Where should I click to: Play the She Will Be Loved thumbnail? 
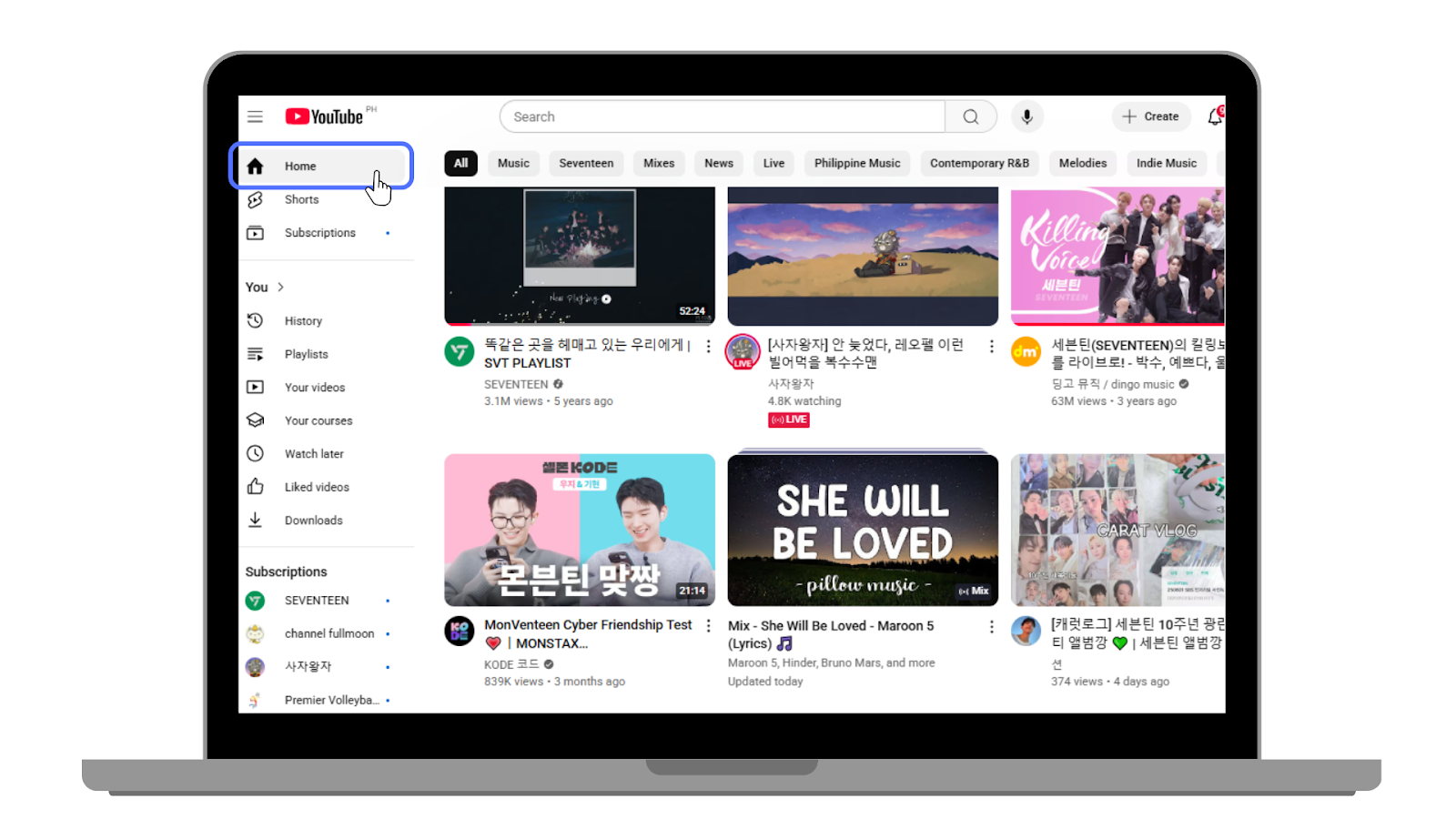[863, 530]
